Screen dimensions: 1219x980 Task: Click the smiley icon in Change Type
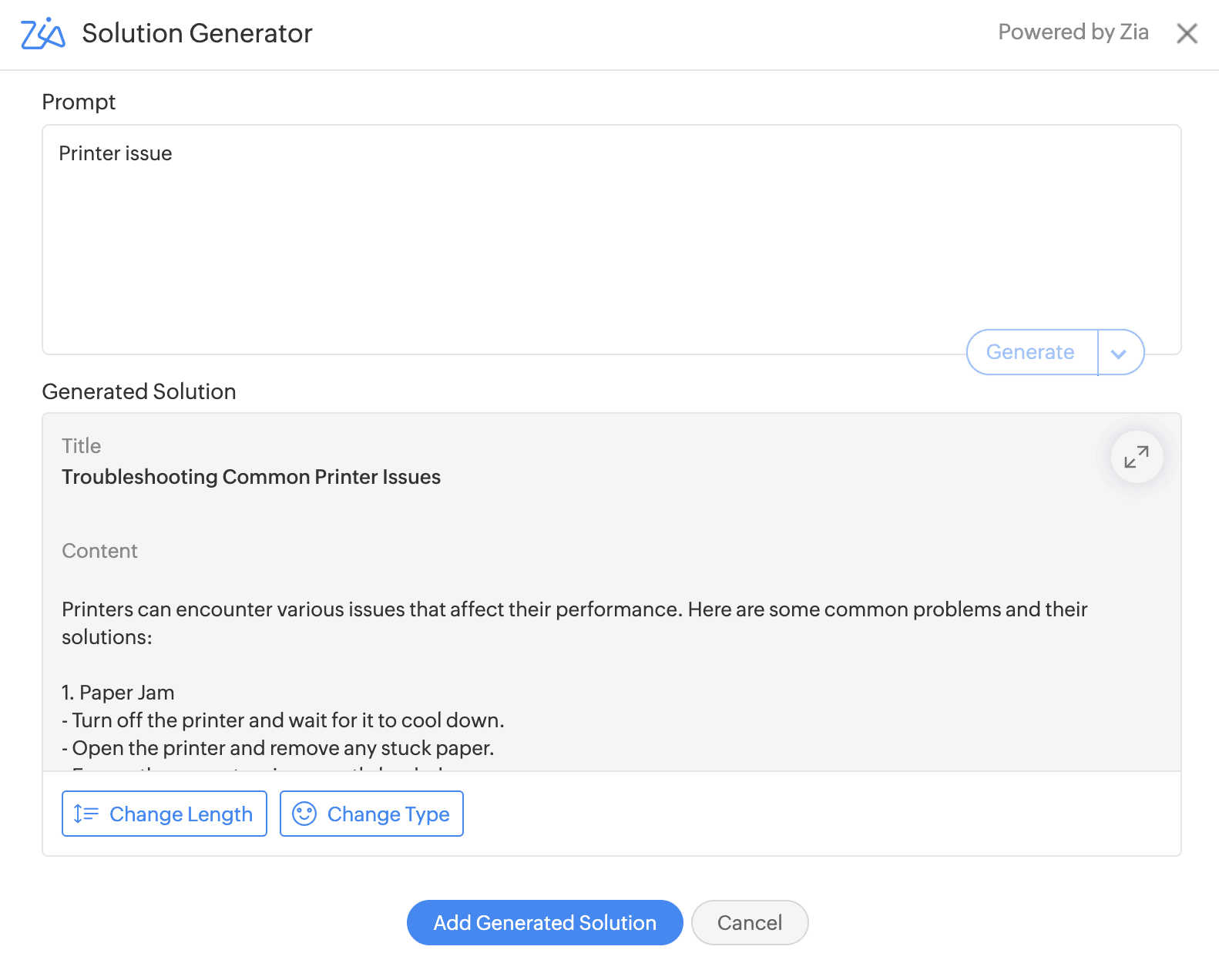point(304,814)
